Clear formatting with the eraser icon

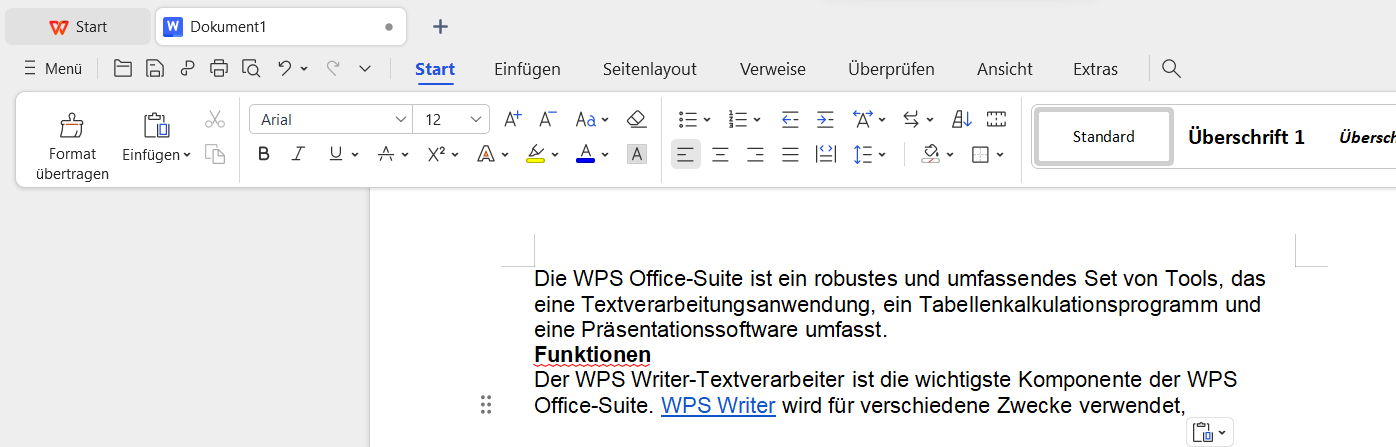click(636, 119)
